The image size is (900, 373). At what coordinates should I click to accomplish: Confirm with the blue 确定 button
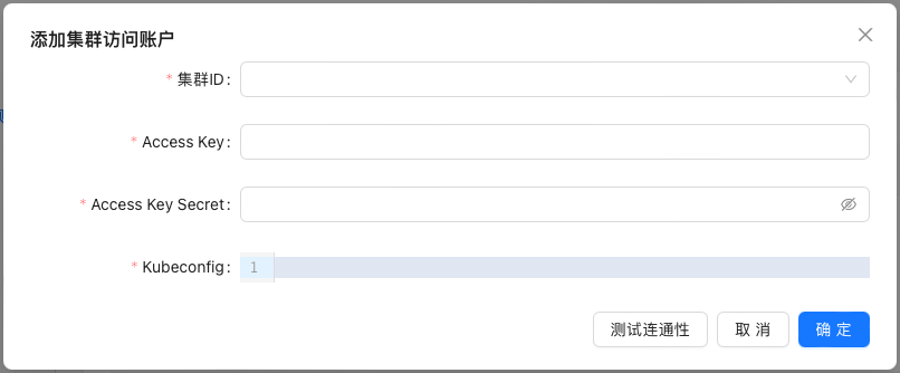click(x=834, y=329)
